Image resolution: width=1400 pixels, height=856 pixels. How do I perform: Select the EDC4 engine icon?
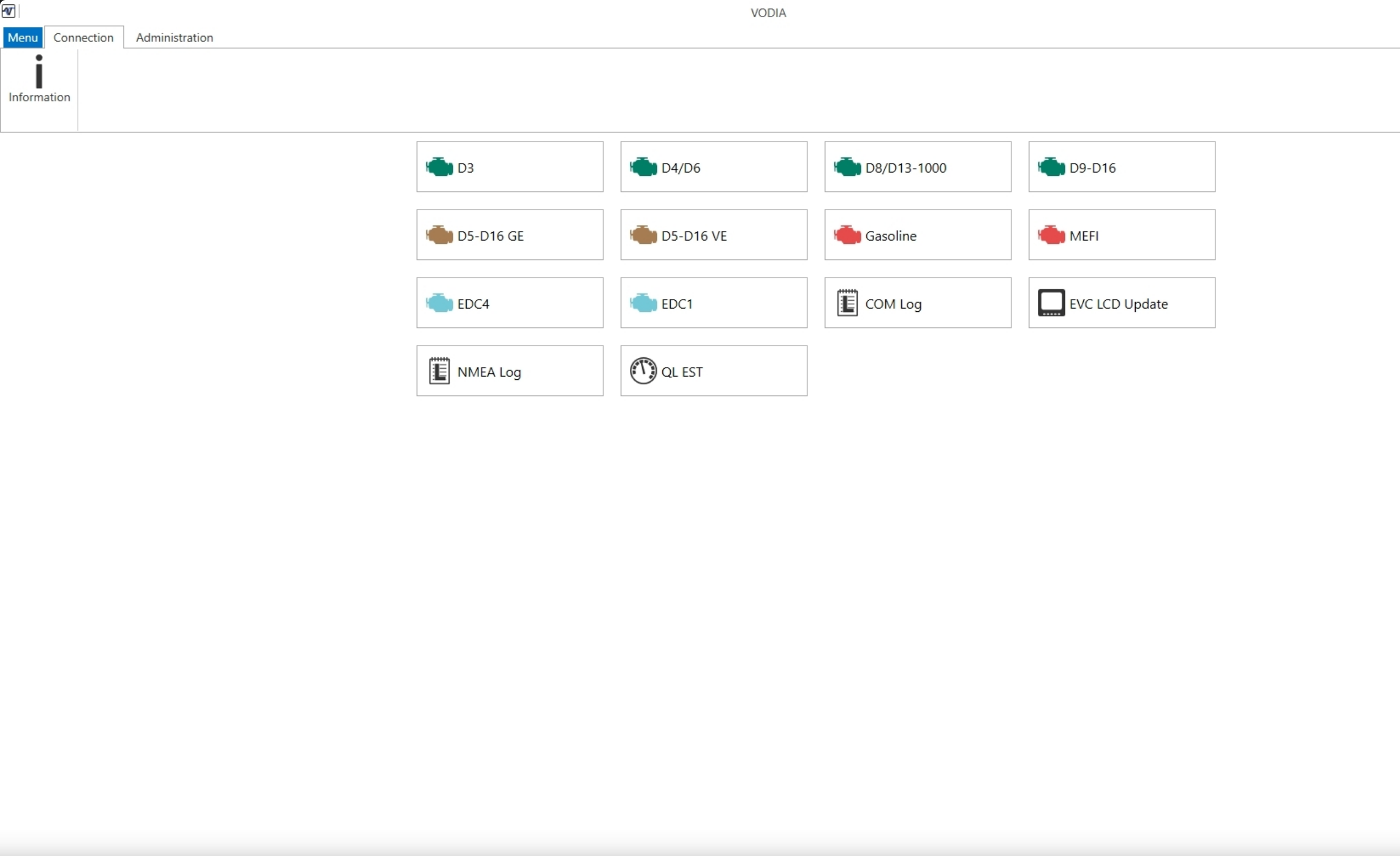pyautogui.click(x=509, y=303)
